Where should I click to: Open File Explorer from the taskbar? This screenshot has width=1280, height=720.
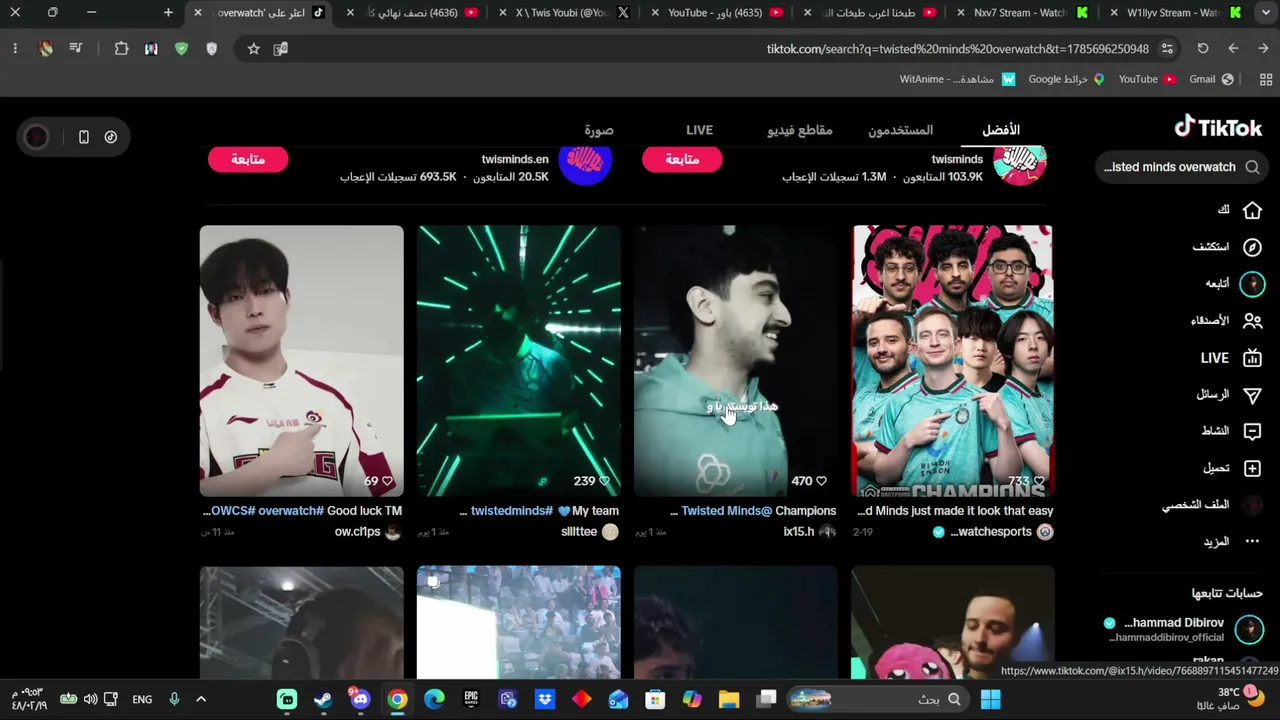(x=729, y=699)
